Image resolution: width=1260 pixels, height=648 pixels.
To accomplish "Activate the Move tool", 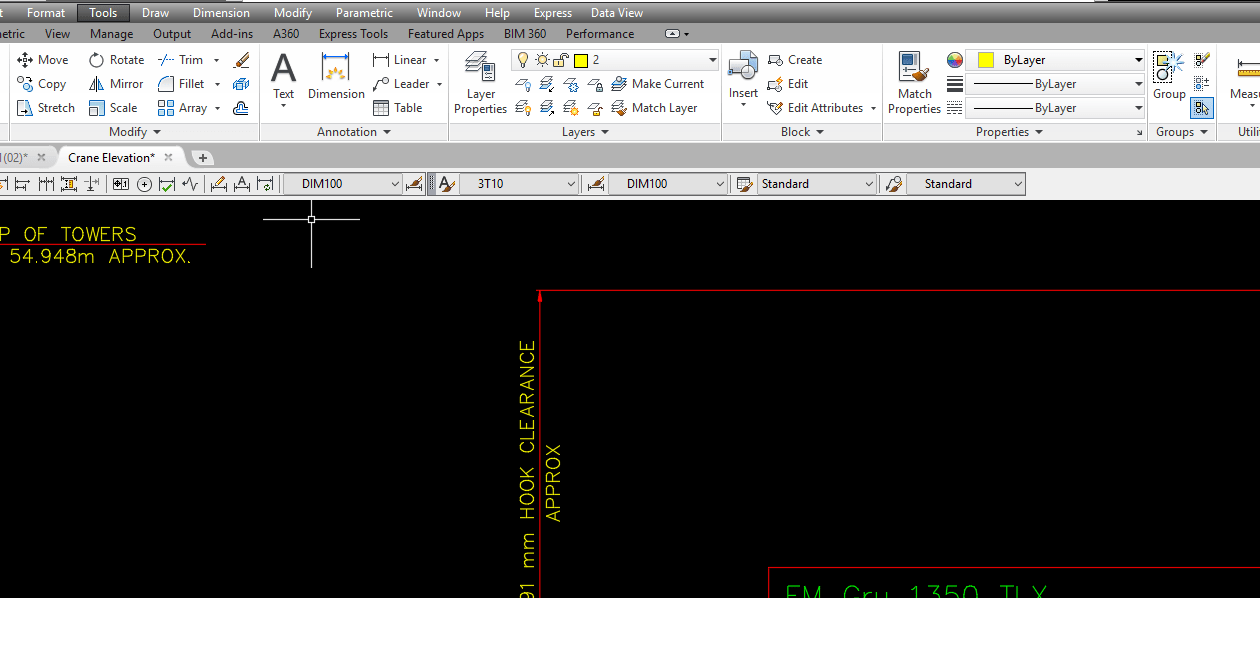I will click(42, 59).
